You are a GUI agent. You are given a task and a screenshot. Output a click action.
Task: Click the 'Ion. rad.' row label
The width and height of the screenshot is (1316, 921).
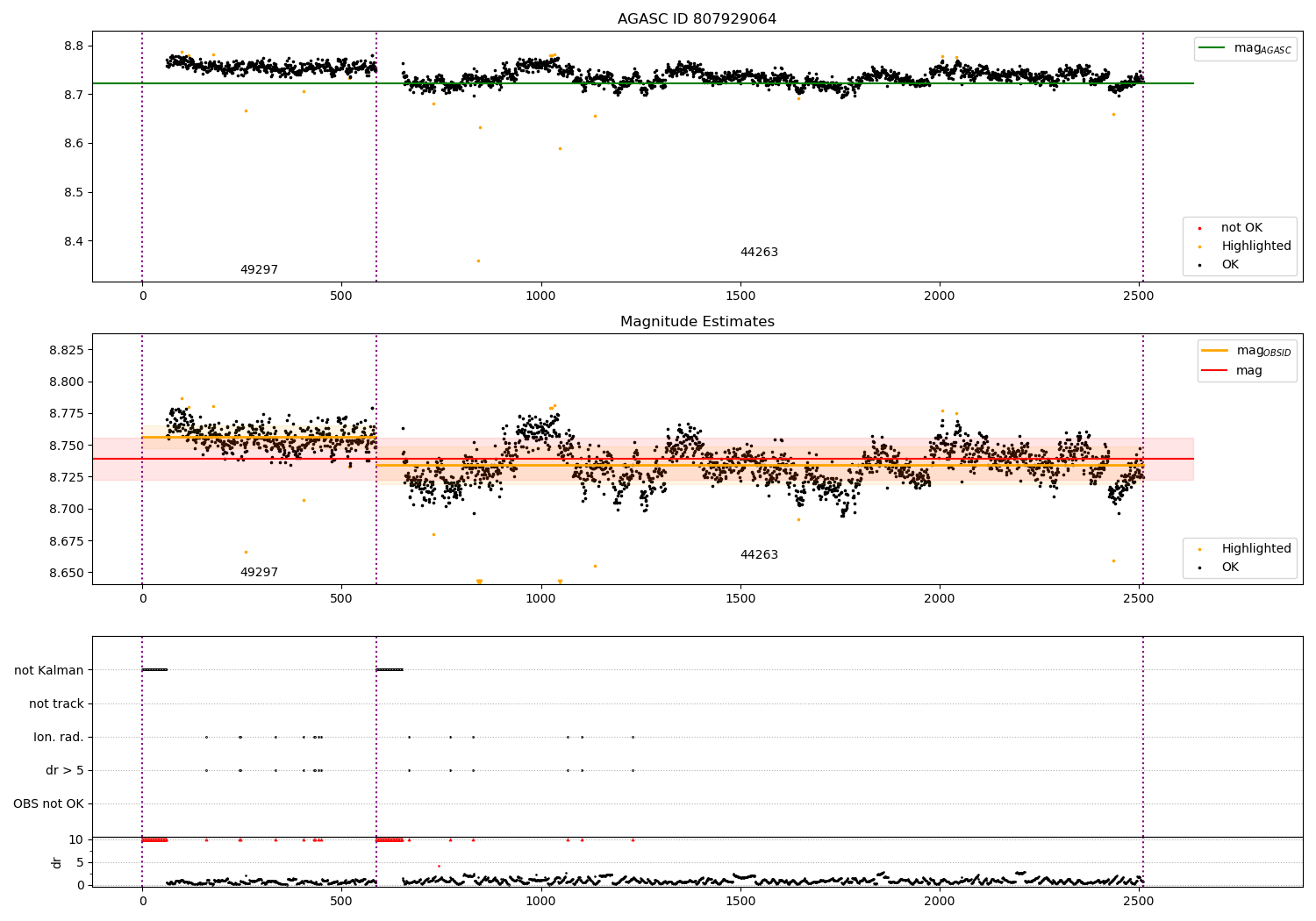[x=59, y=737]
